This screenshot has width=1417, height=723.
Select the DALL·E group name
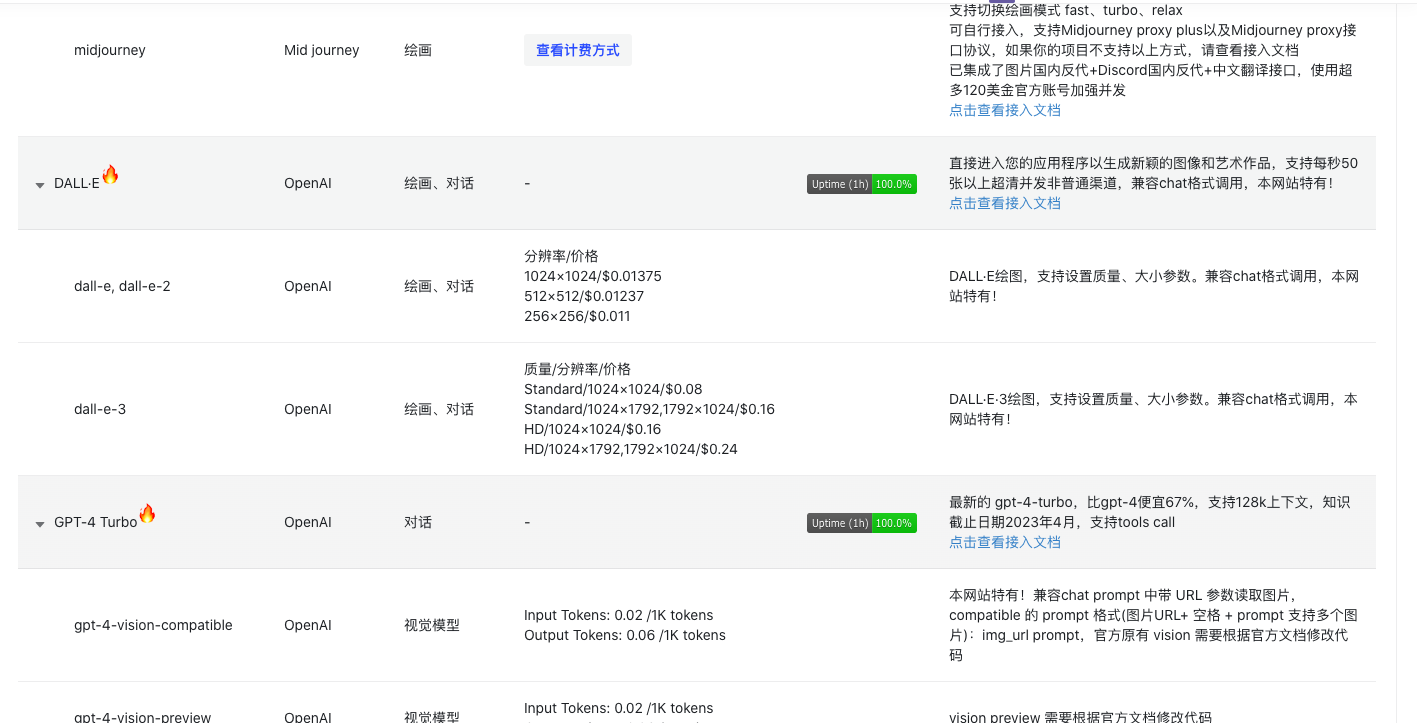pyautogui.click(x=77, y=184)
